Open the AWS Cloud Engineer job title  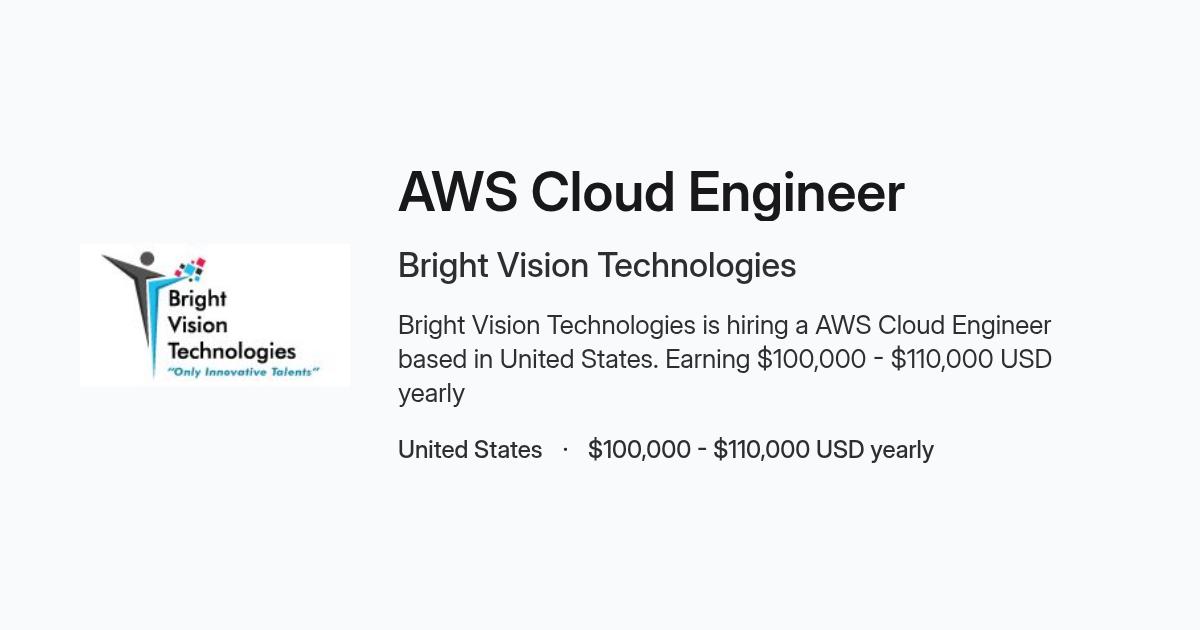(x=651, y=193)
